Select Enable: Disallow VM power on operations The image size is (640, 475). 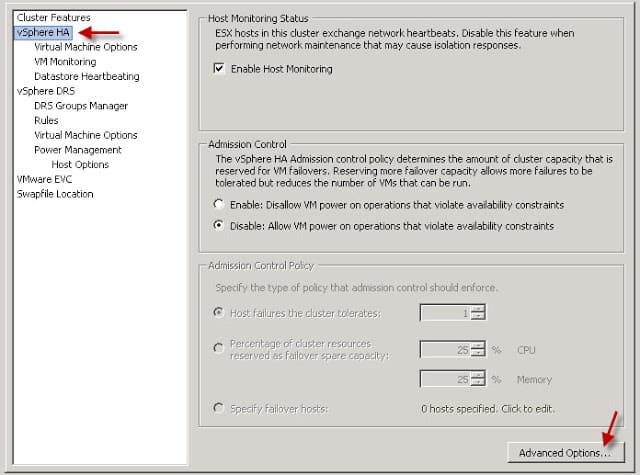pos(219,204)
